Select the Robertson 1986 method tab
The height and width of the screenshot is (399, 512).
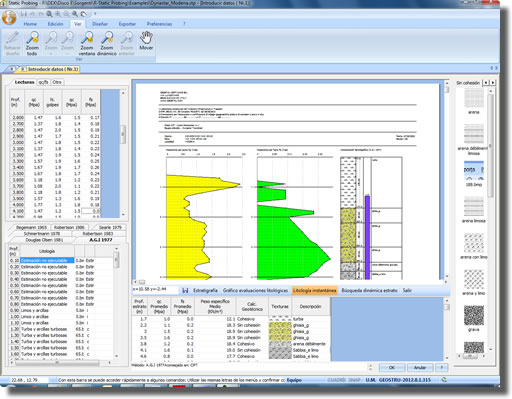[x=69, y=227]
